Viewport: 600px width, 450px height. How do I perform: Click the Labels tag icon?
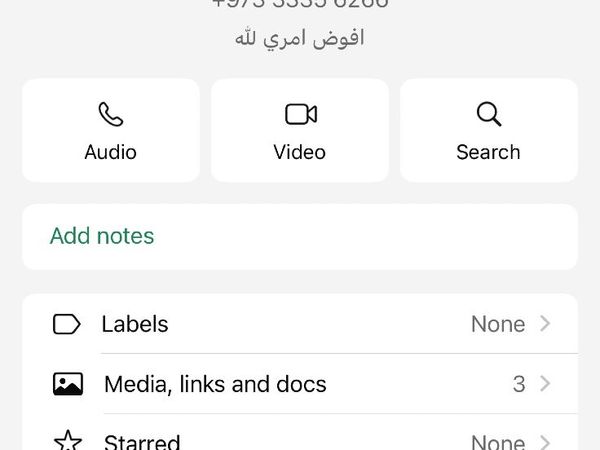click(67, 324)
